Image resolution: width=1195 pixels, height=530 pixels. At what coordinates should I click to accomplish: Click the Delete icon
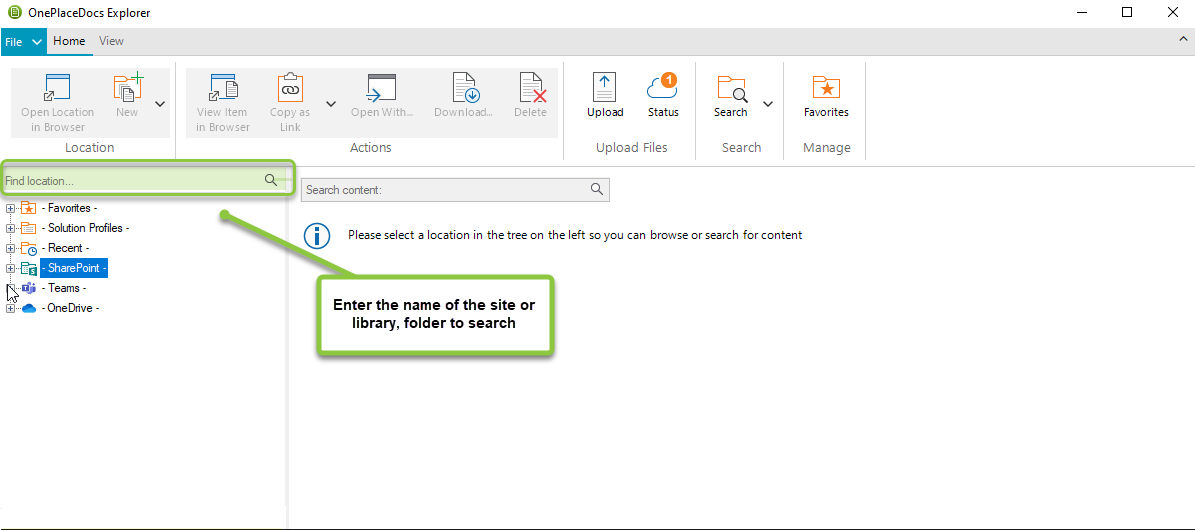click(531, 88)
